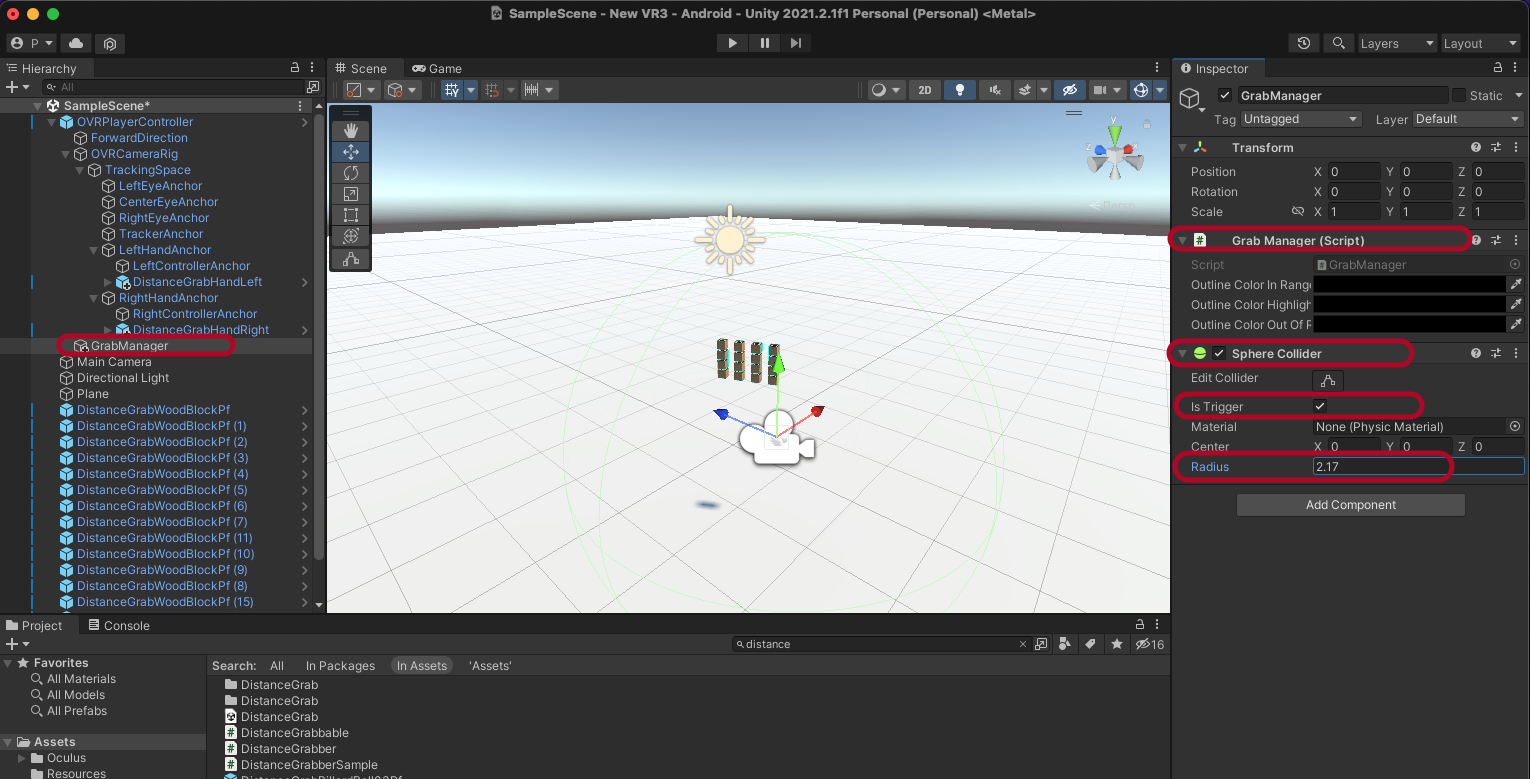Advance one frame with the Step button
Image resolution: width=1530 pixels, height=779 pixels.
pyautogui.click(x=796, y=43)
